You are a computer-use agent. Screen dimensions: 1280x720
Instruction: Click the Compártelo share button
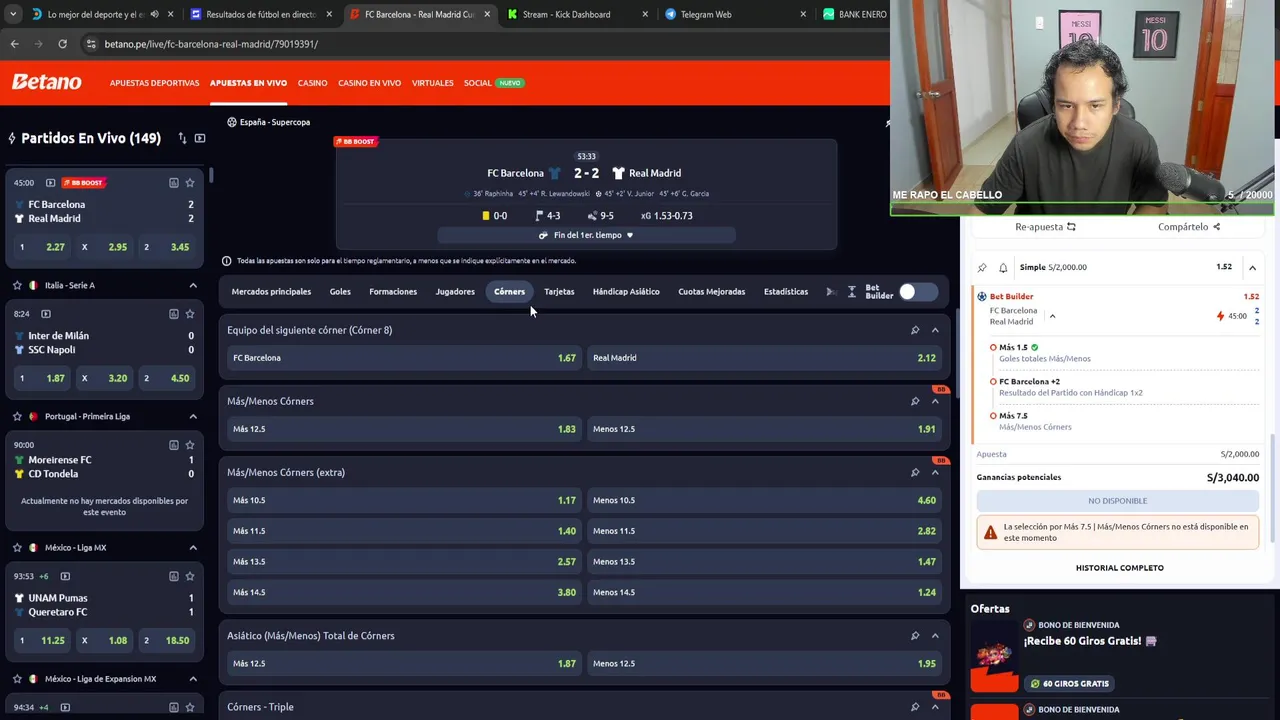coord(1189,227)
